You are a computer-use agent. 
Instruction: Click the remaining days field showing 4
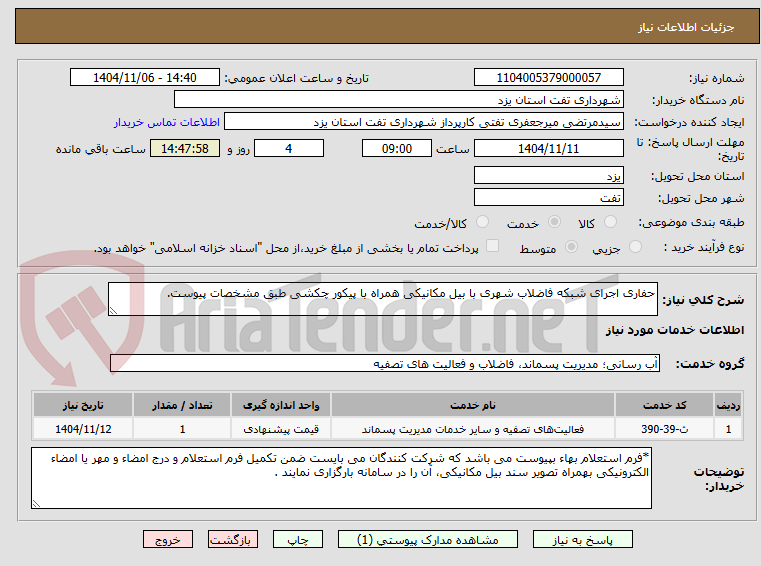pyautogui.click(x=289, y=148)
